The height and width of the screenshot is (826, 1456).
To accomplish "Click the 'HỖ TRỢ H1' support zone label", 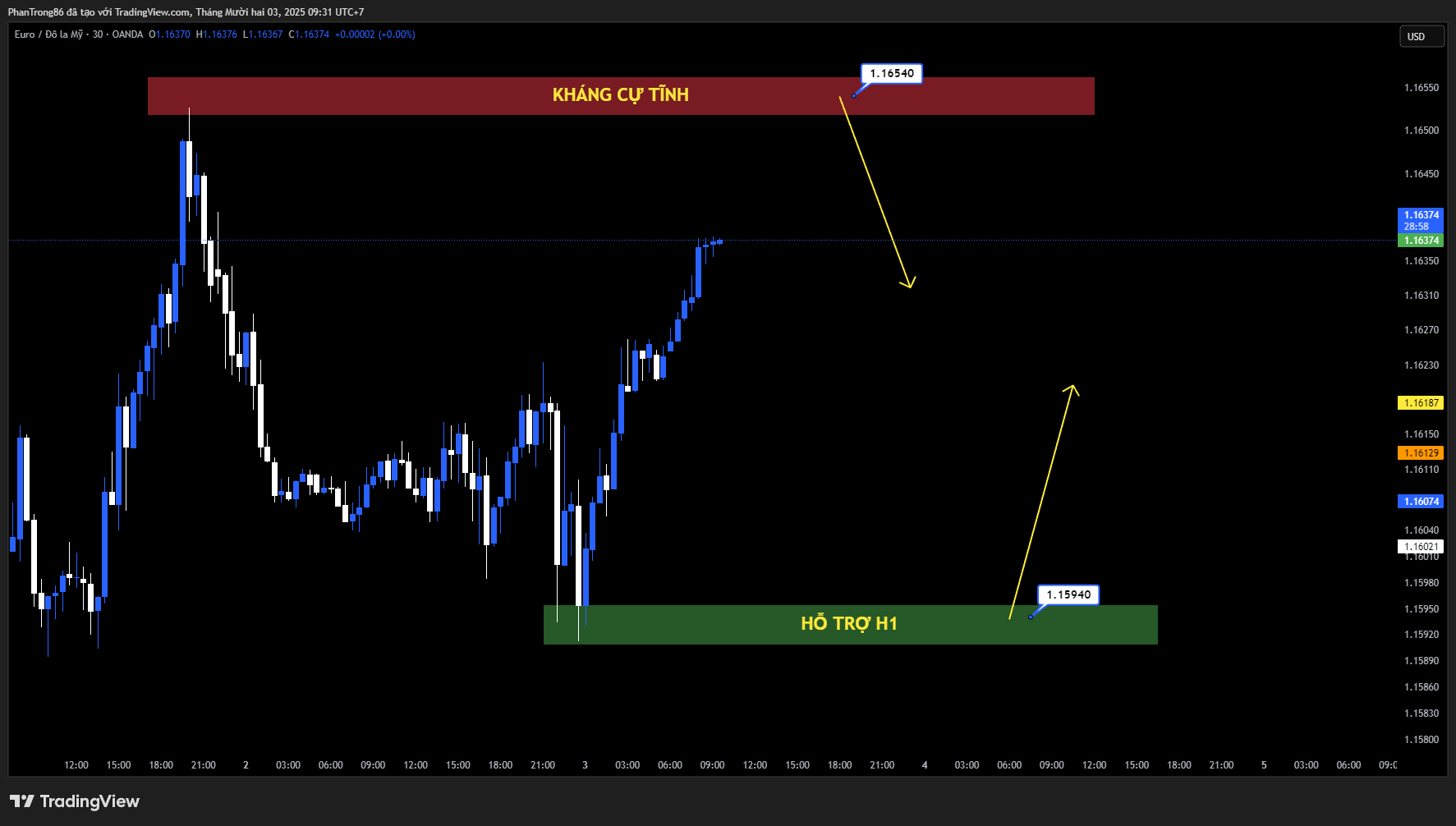I will click(849, 624).
